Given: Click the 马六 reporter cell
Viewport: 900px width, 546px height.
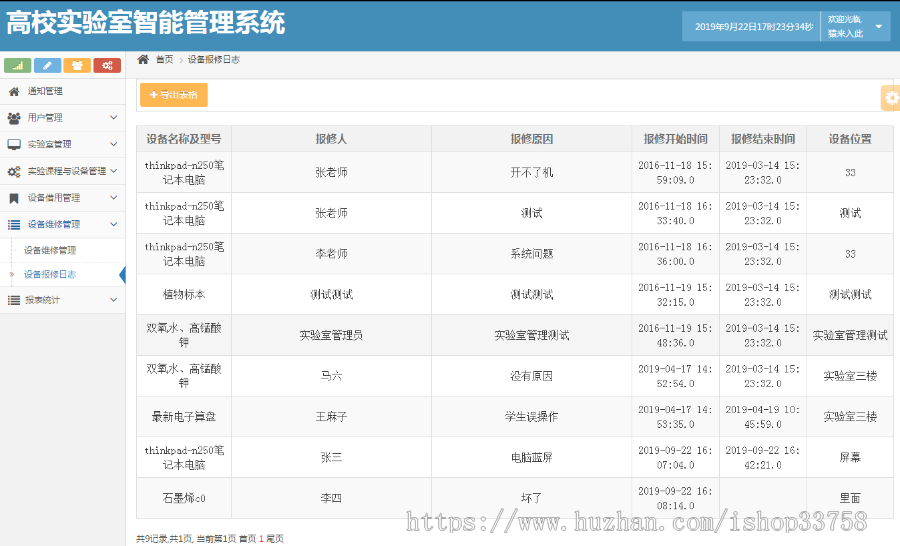Looking at the screenshot, I should click(x=331, y=376).
